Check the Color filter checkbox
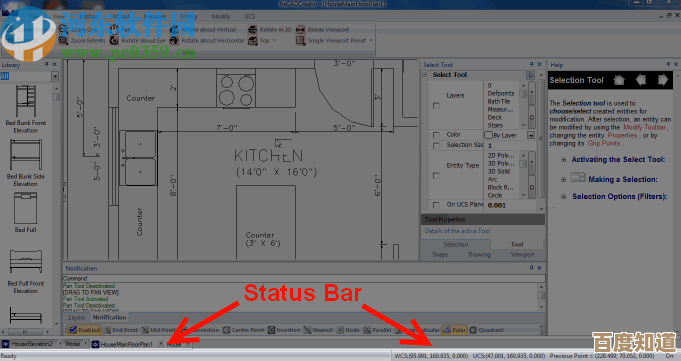 tap(436, 135)
